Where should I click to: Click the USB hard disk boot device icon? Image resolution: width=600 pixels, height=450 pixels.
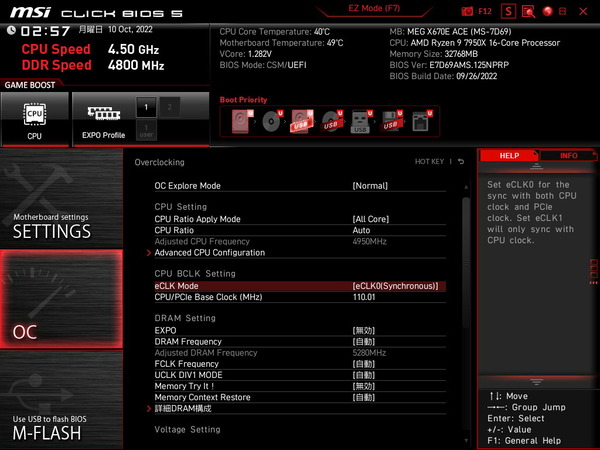coord(302,122)
